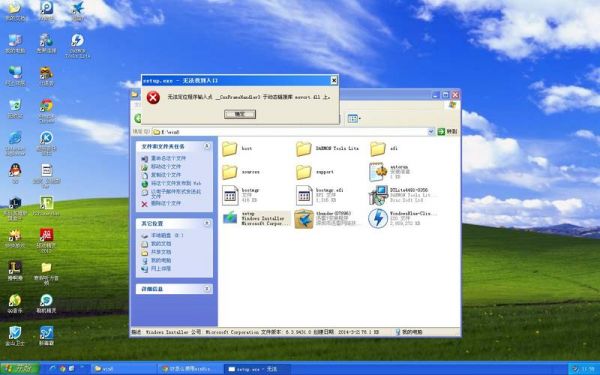Open the efi folder
Image resolution: width=600 pixels, height=375 pixels.
point(384,148)
